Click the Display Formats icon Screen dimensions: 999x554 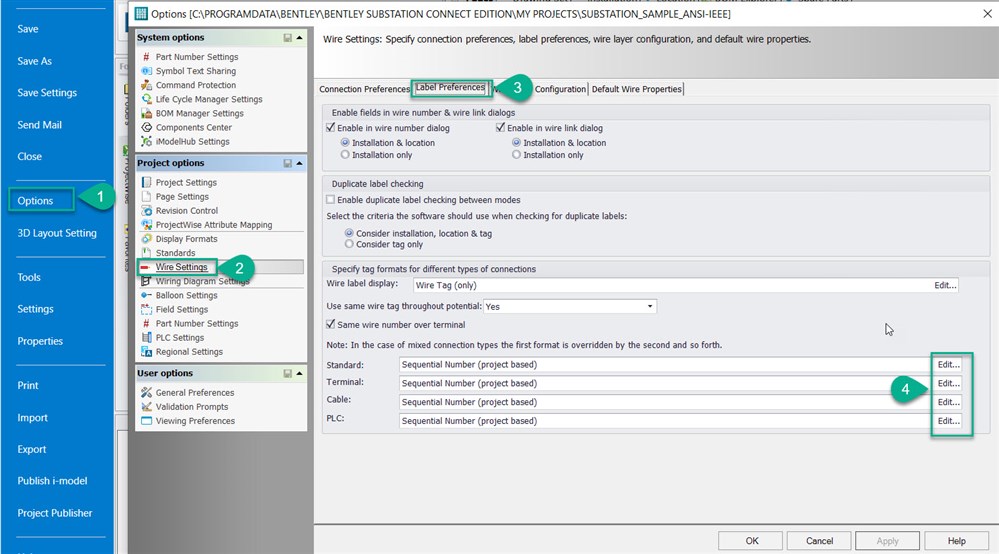[146, 239]
